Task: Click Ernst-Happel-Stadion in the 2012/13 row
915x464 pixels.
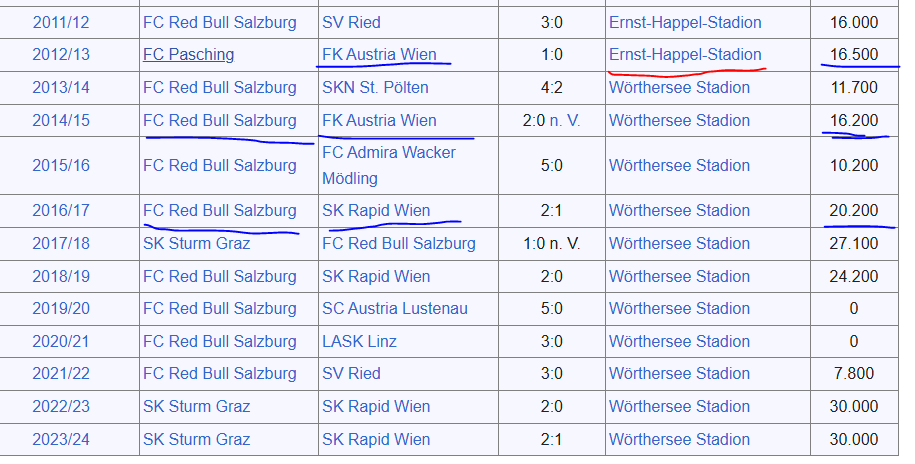Action: coord(685,55)
